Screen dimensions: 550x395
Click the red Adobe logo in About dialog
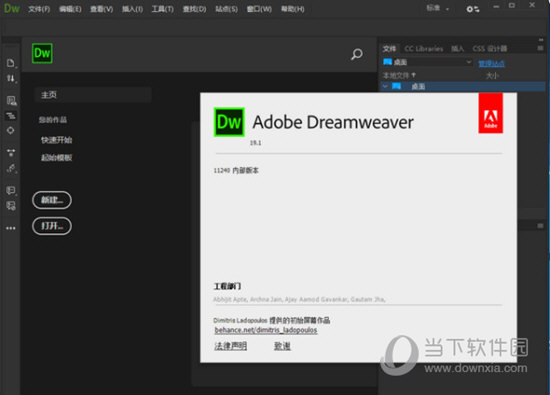pyautogui.click(x=490, y=113)
